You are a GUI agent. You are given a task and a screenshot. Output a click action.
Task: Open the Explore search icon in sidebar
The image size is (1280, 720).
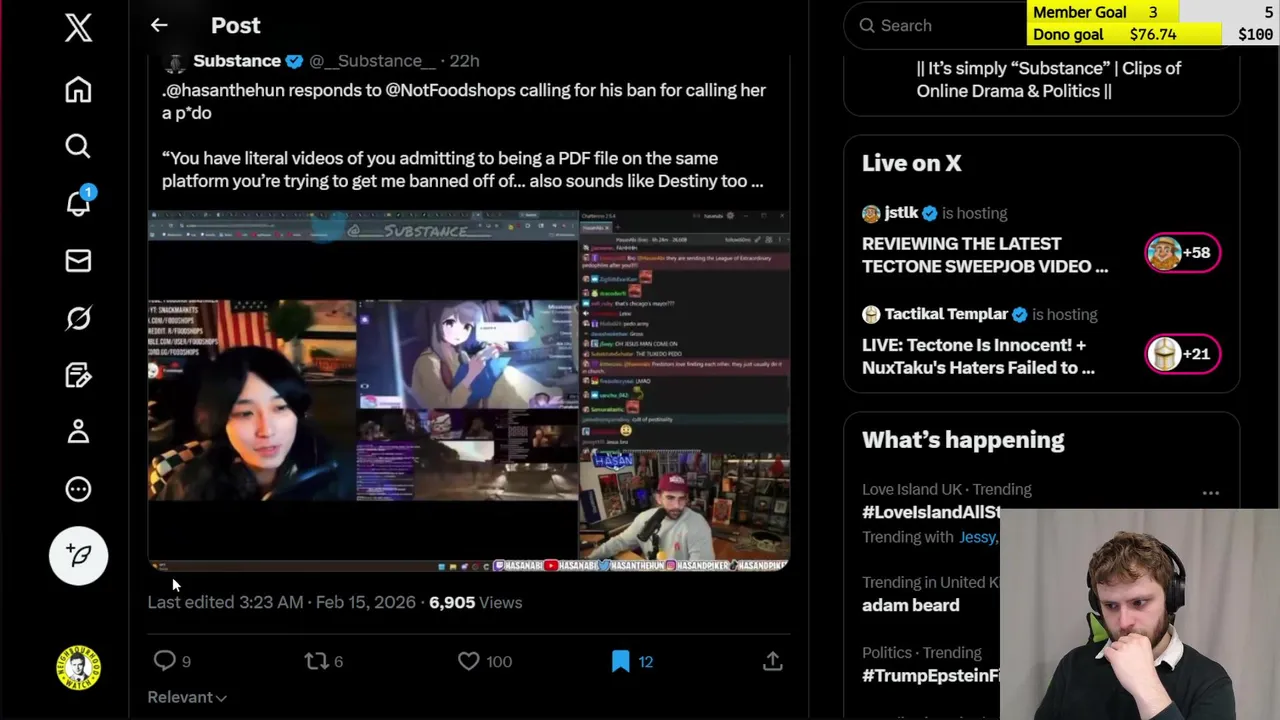point(78,147)
